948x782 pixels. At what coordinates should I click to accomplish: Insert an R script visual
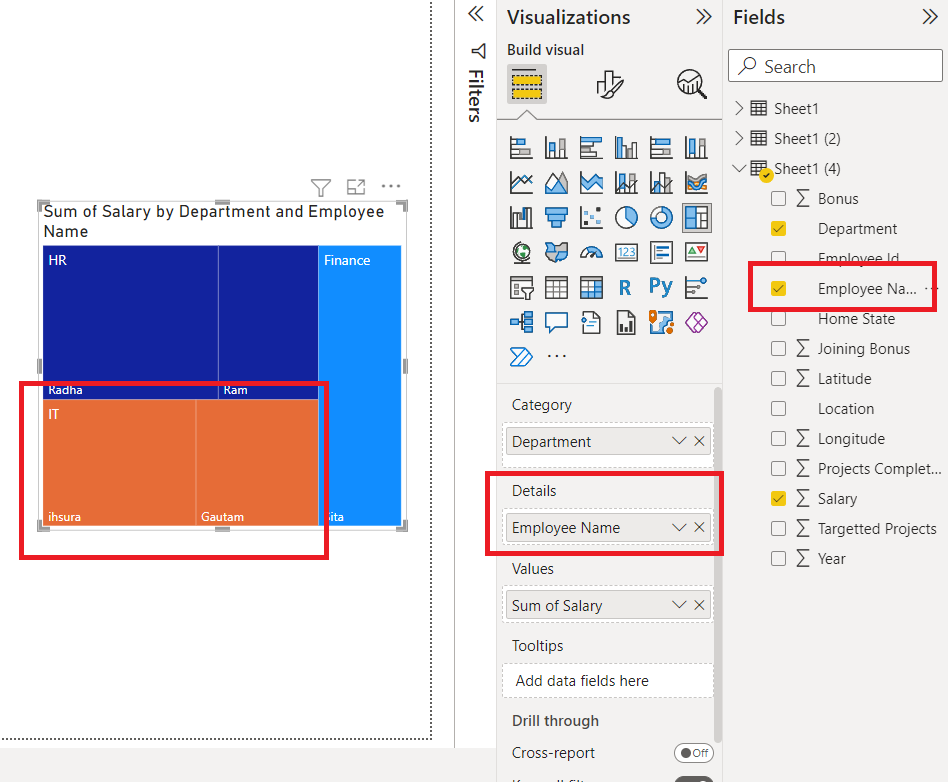click(625, 288)
